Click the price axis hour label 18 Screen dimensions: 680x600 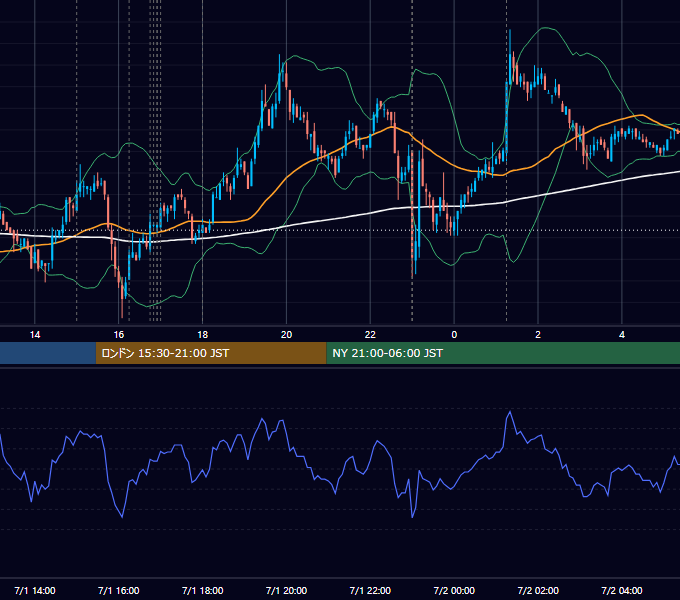(x=203, y=335)
